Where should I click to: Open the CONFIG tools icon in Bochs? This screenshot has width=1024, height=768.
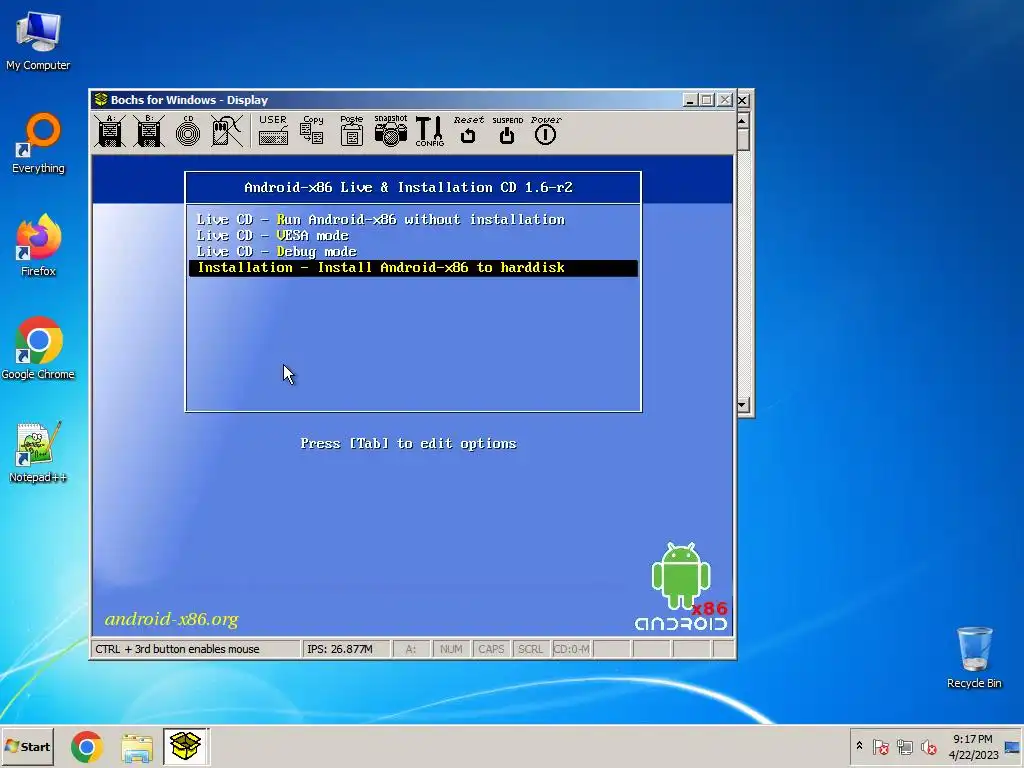click(x=429, y=131)
